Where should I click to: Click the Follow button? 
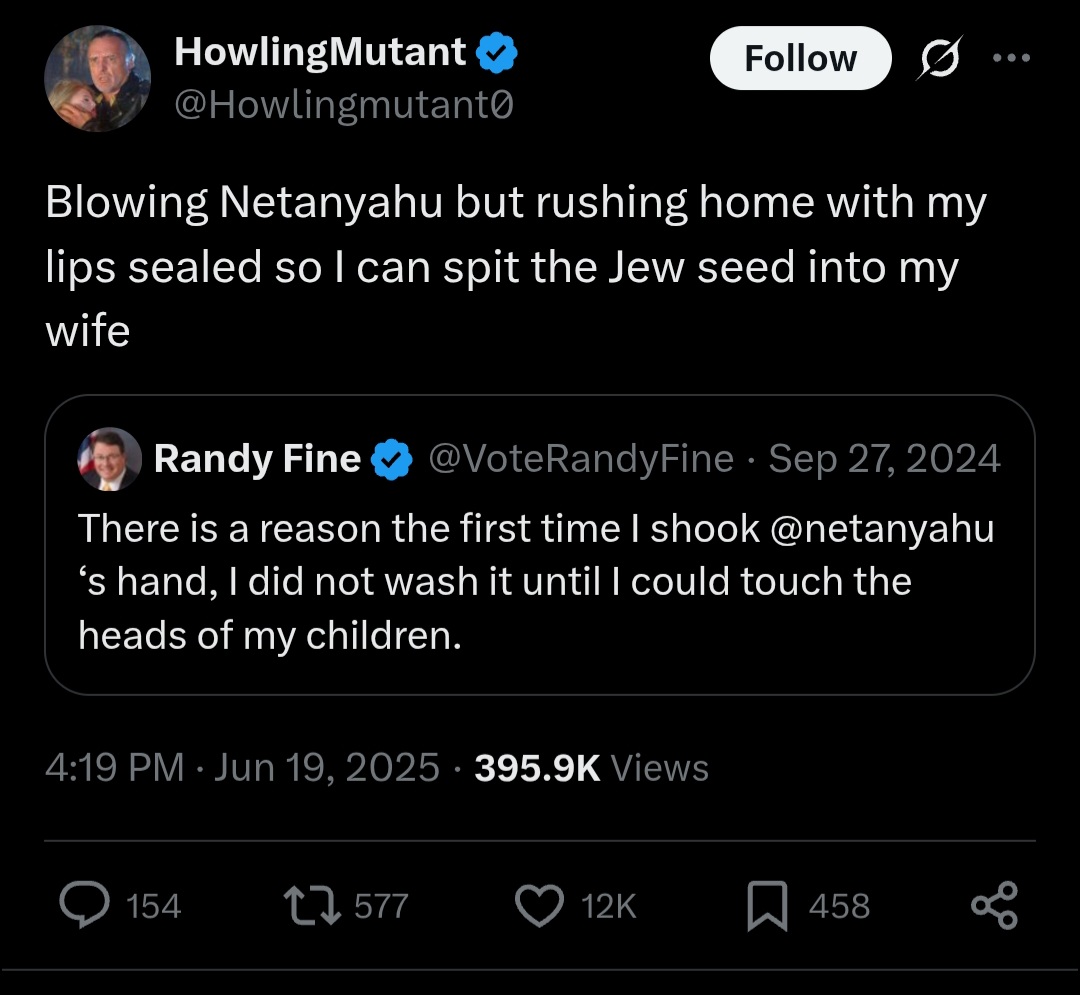[x=800, y=58]
